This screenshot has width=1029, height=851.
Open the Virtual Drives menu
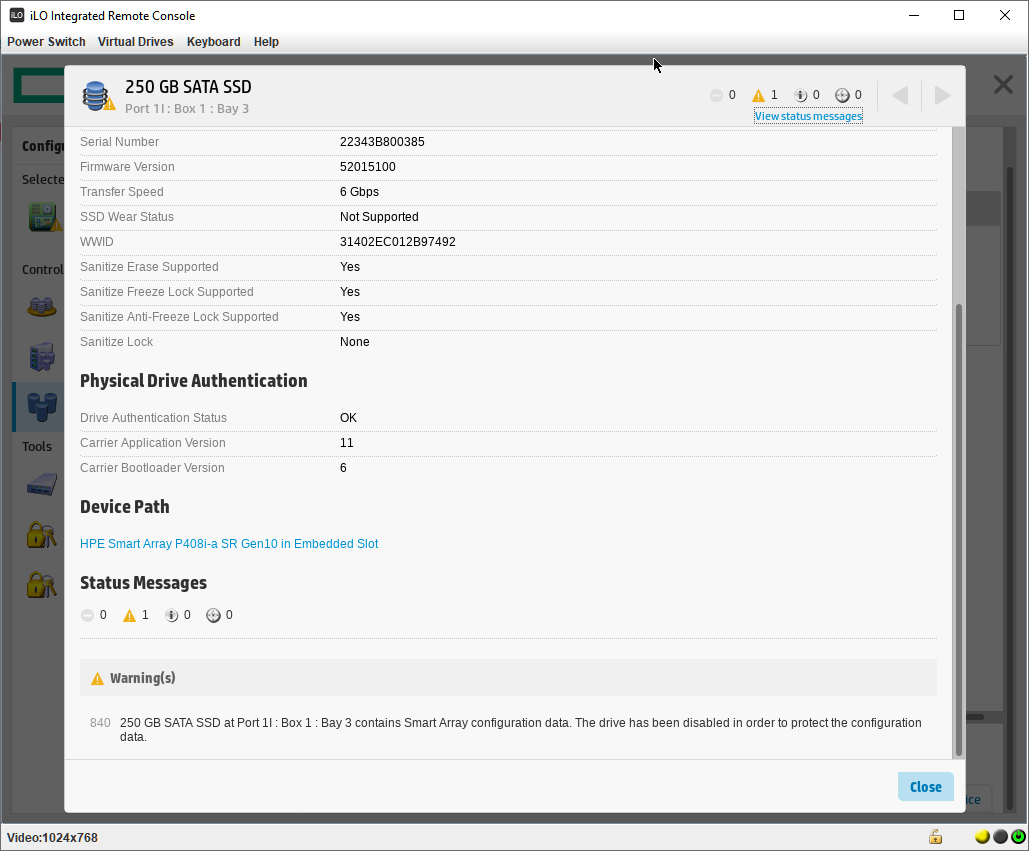[135, 41]
